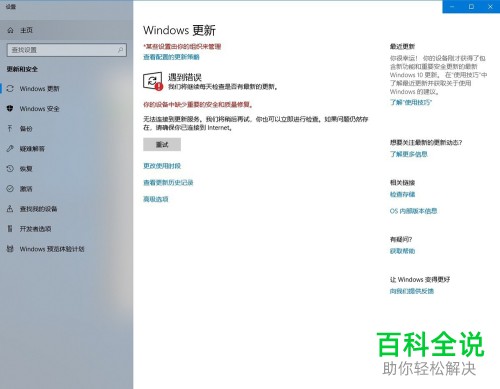Screen dimensions: 500x389
Task: Open the 疑难解答 settings page
Action: click(67, 149)
